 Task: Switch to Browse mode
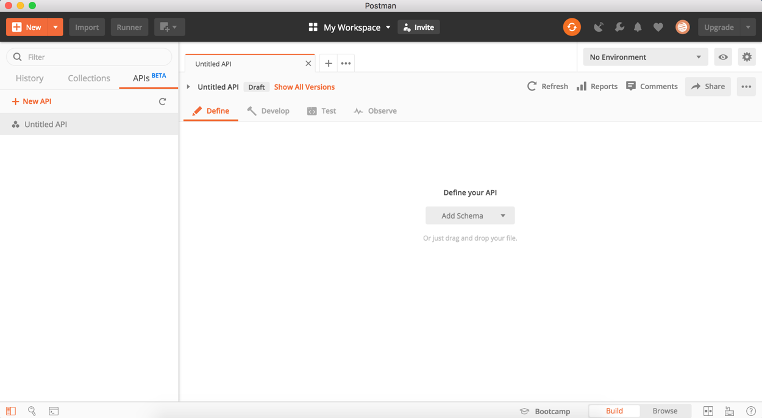[x=665, y=411]
